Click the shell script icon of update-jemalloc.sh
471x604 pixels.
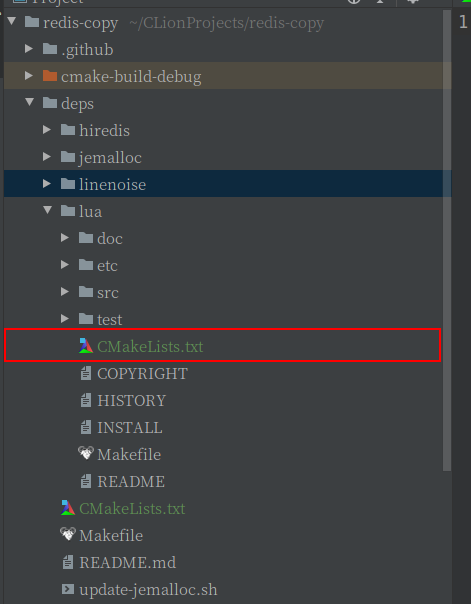68,589
